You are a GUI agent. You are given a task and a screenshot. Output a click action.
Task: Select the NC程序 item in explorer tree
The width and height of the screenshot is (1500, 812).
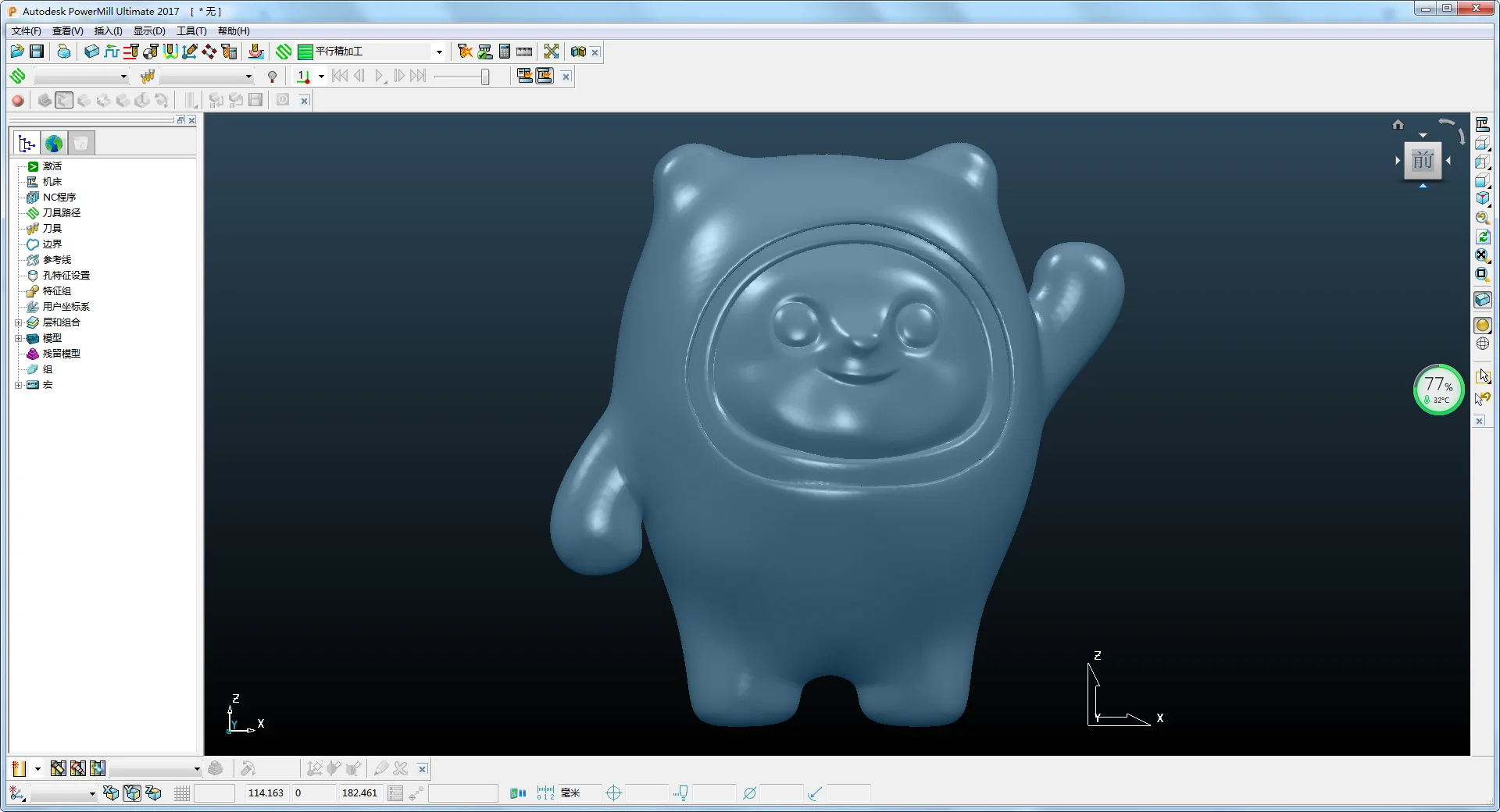pyautogui.click(x=59, y=198)
